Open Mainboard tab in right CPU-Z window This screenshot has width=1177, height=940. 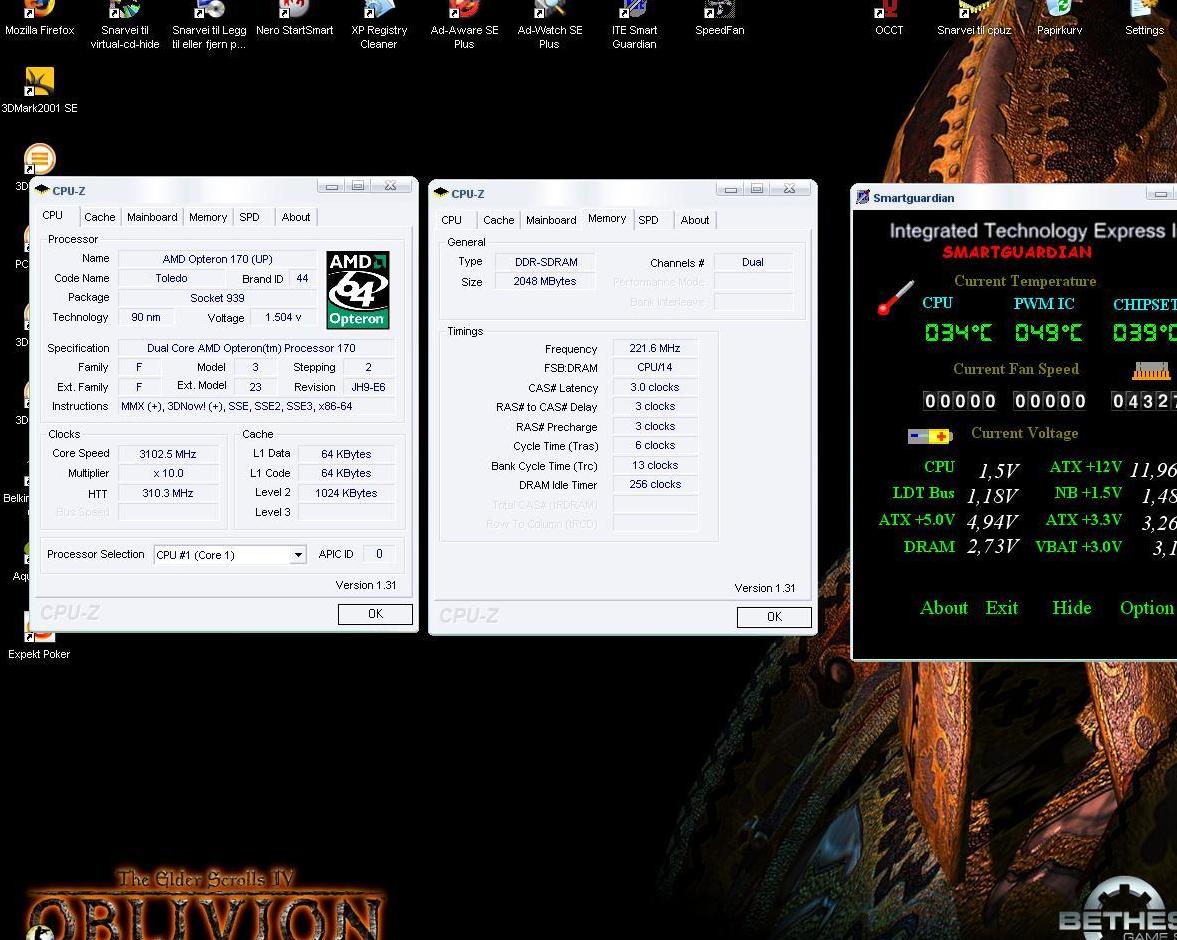[551, 220]
